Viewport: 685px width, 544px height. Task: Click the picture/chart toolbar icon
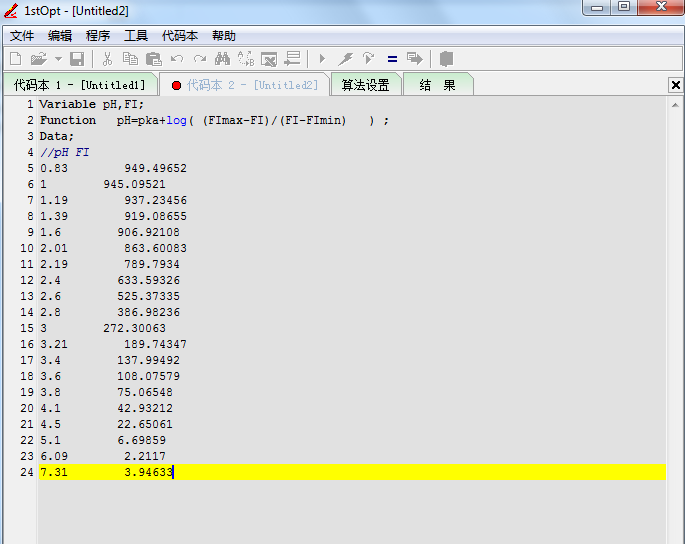tap(269, 59)
